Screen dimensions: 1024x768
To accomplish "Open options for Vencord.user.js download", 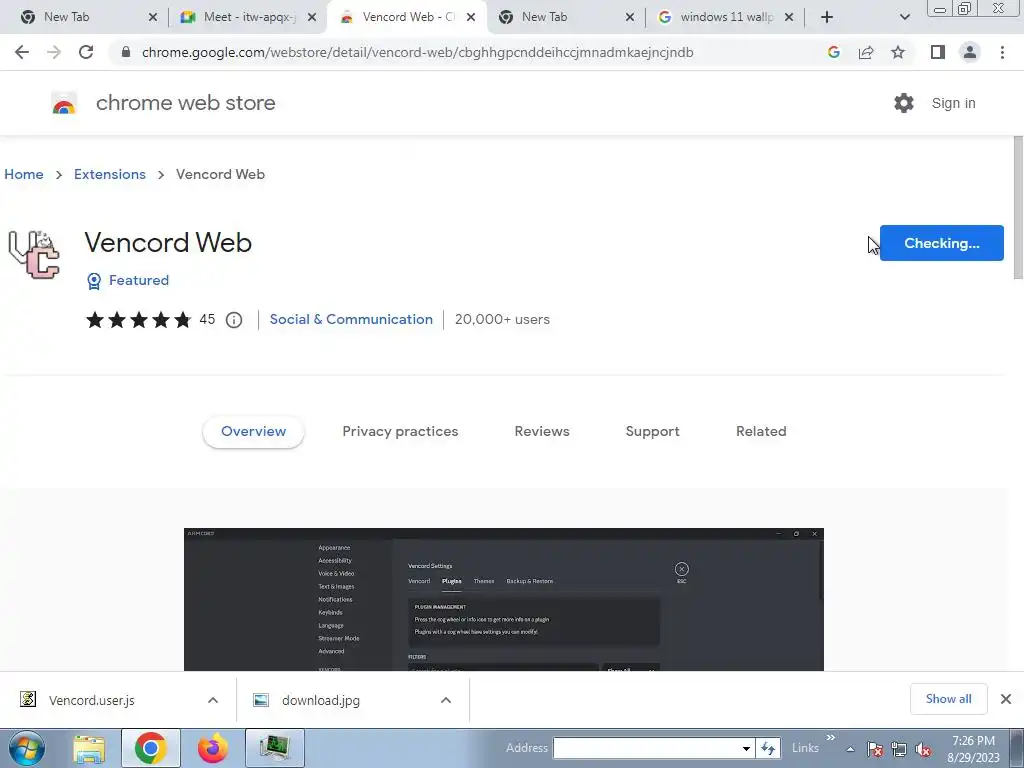I will (x=213, y=700).
